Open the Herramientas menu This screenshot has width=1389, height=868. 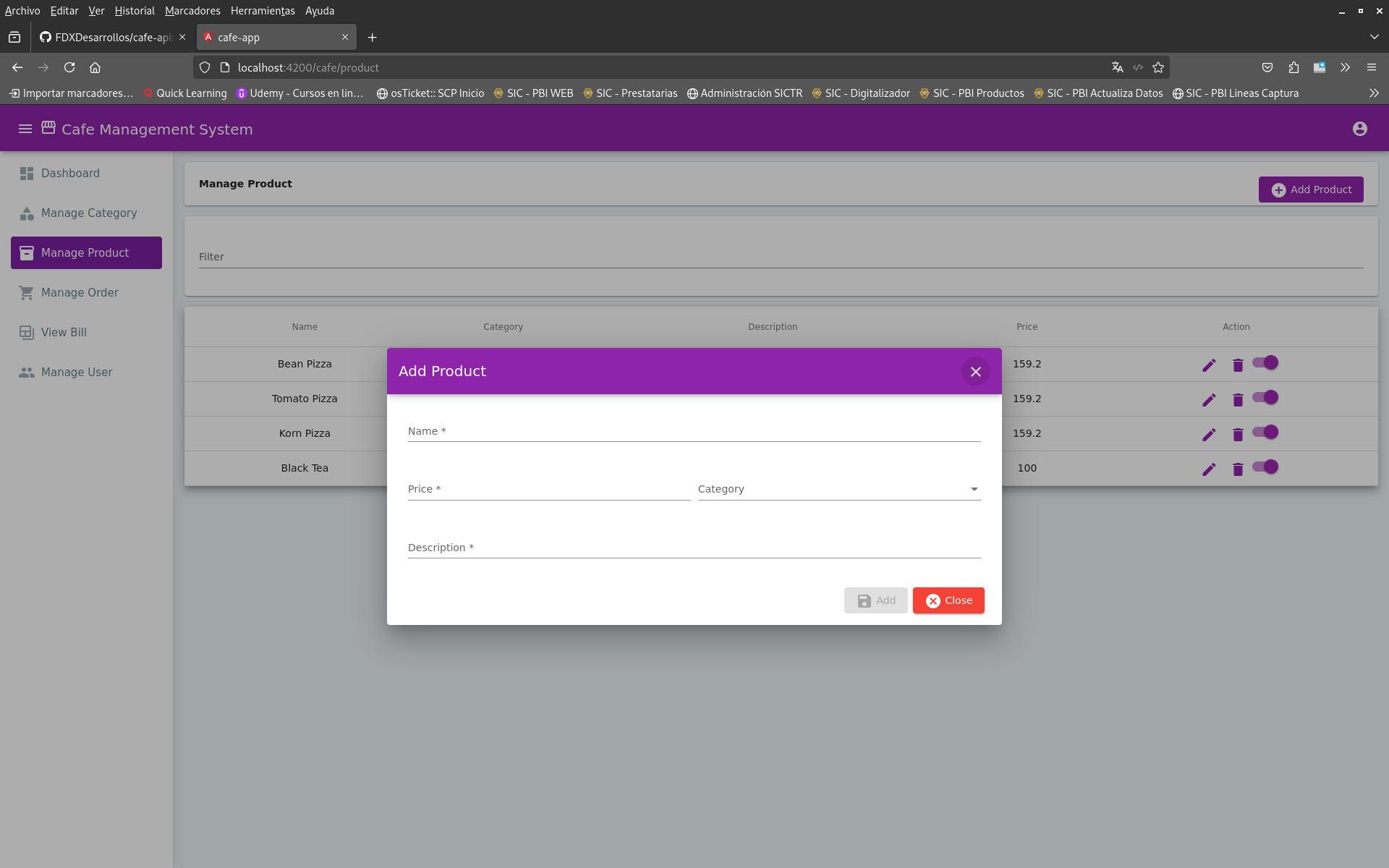pos(263,11)
